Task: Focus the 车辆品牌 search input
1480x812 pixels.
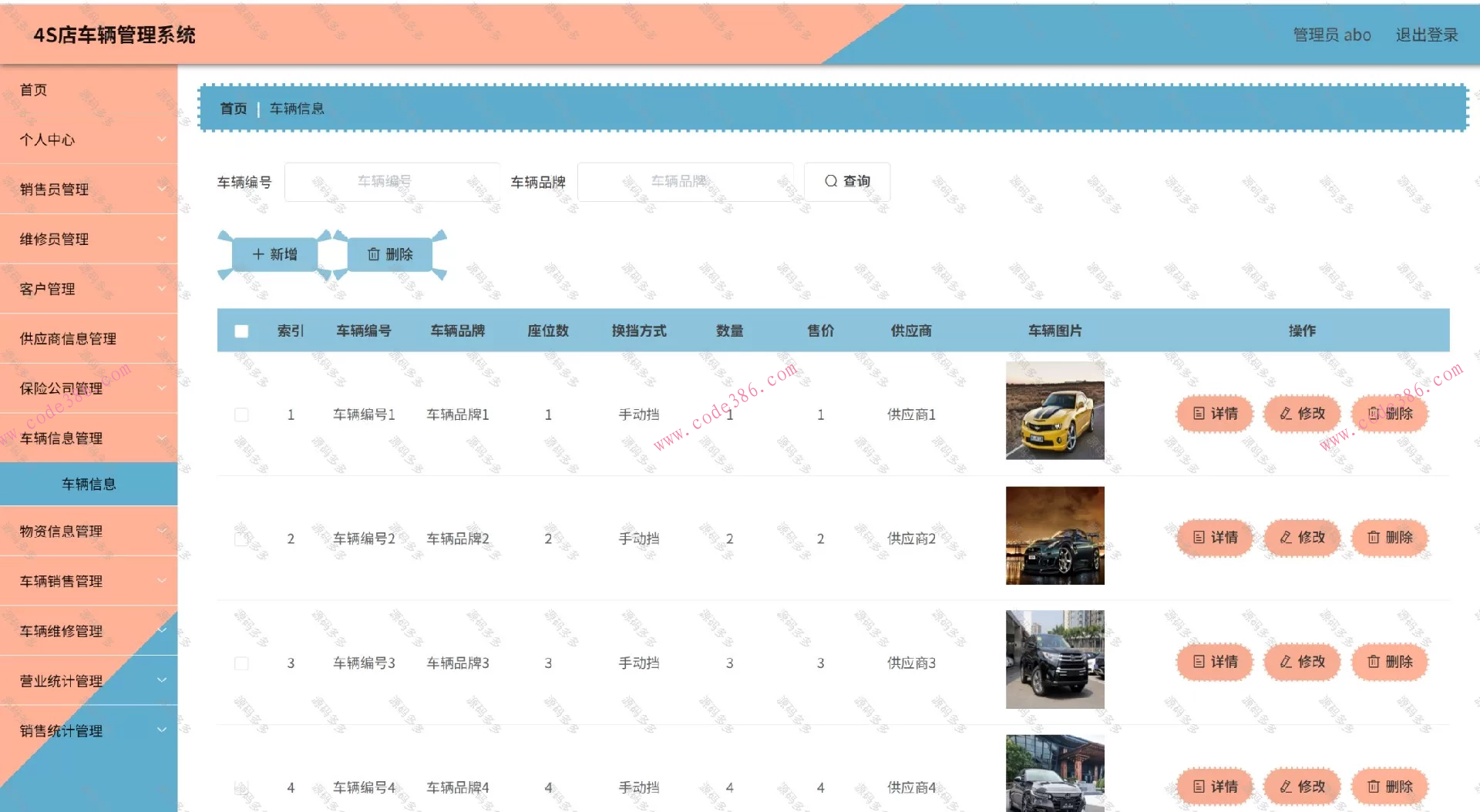Action: pos(685,182)
